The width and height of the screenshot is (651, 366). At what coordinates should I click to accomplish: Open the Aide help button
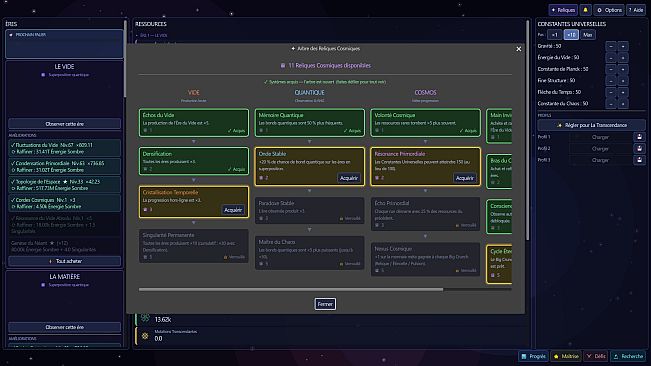636,10
